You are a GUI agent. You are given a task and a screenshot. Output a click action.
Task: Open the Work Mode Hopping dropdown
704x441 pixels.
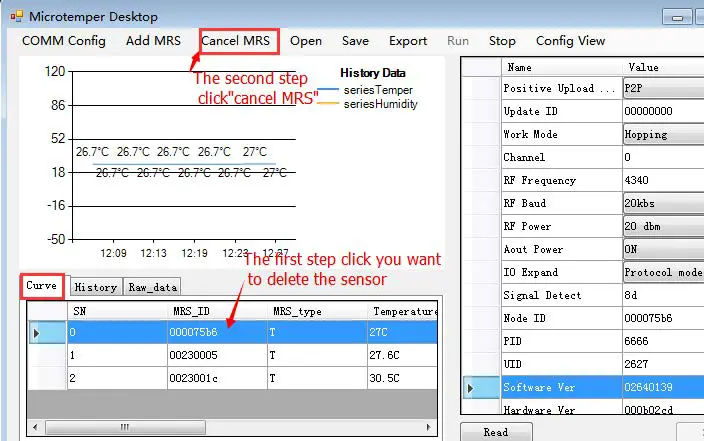(x=663, y=134)
